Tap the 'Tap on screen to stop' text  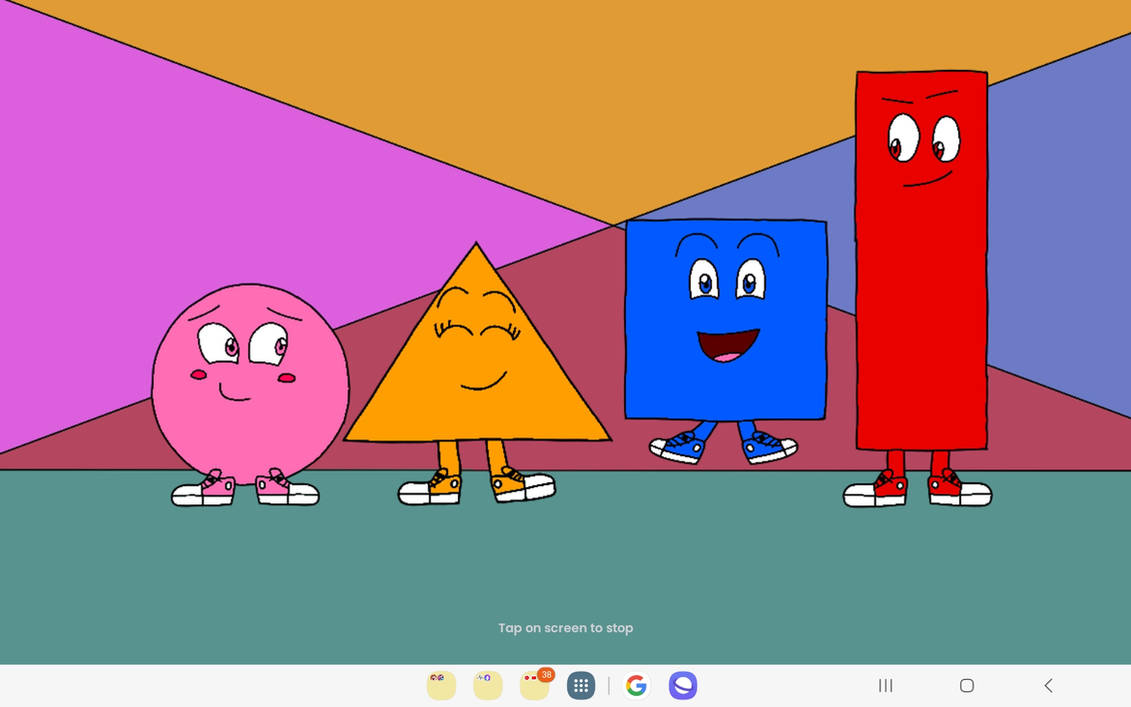pyautogui.click(x=566, y=628)
